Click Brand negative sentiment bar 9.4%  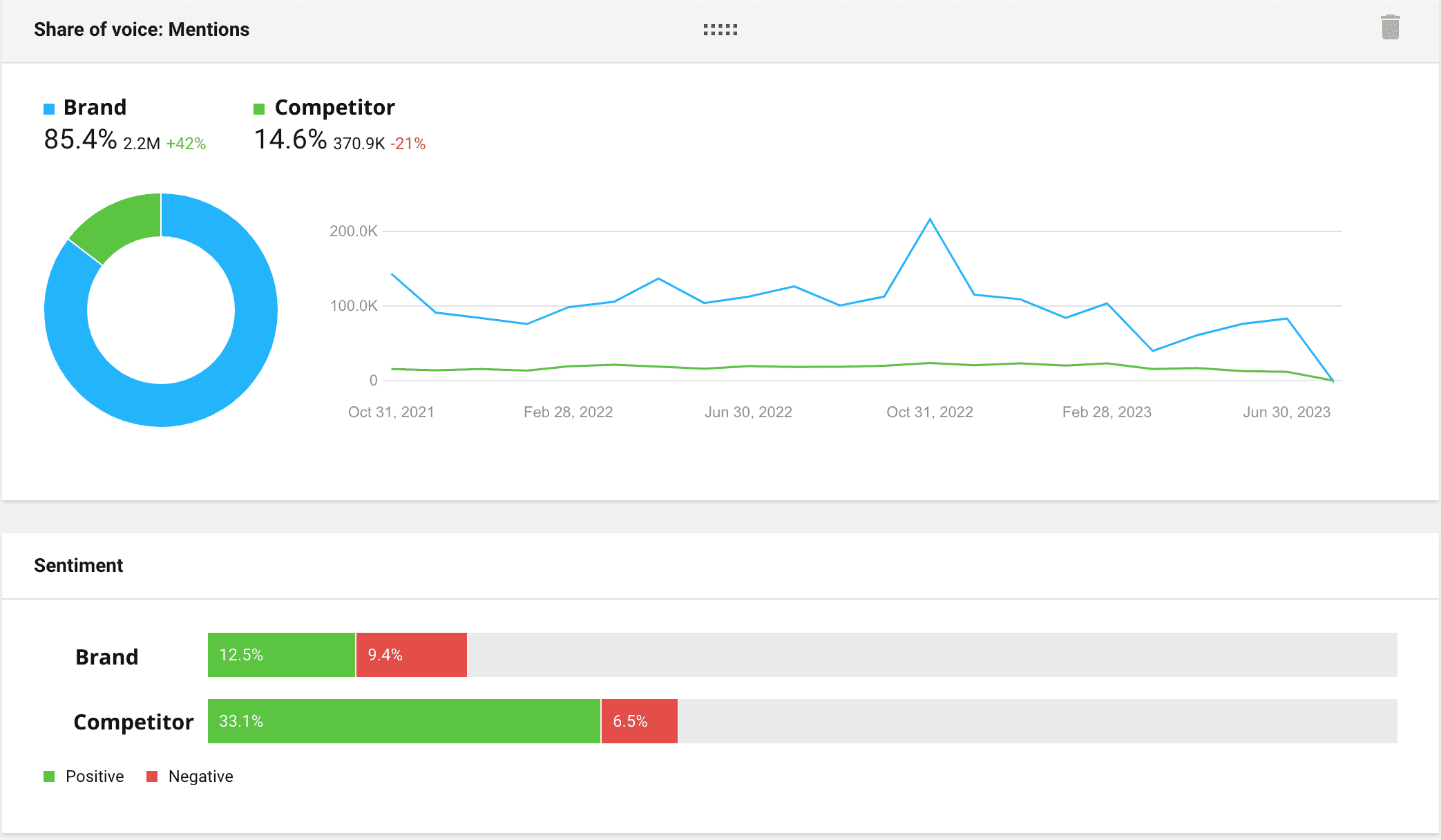tap(412, 655)
